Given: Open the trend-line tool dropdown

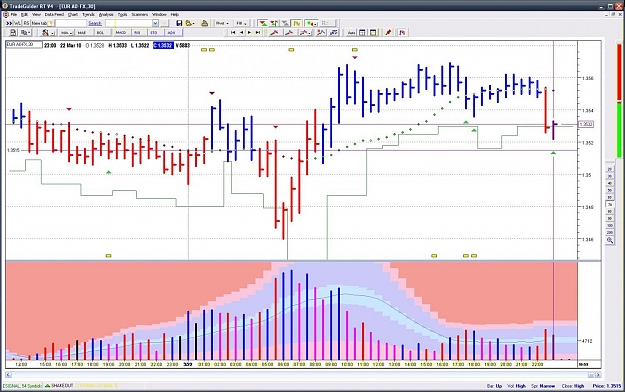Looking at the screenshot, I should click(306, 32).
